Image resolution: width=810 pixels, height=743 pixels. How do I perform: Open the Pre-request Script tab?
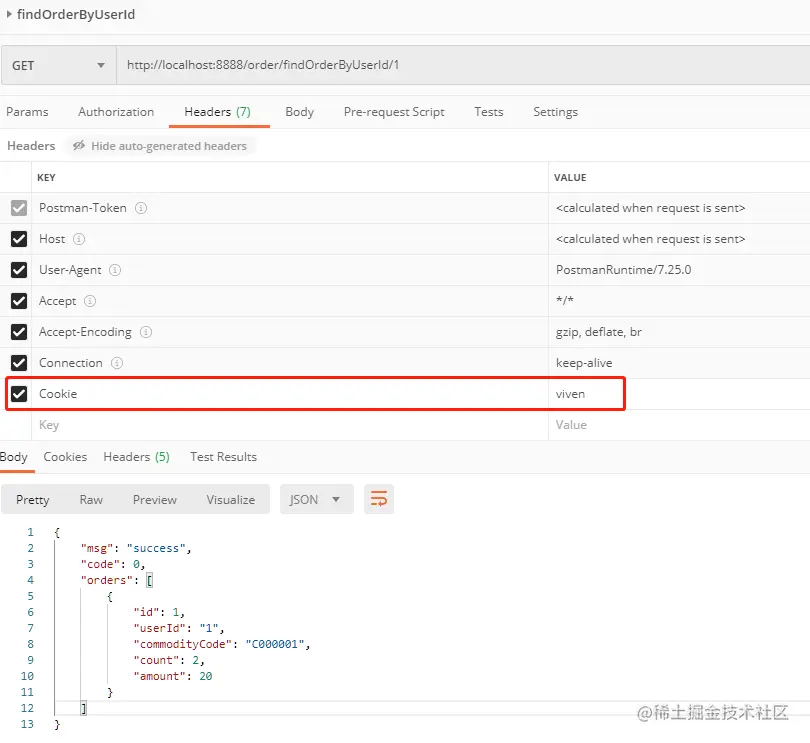pos(394,112)
